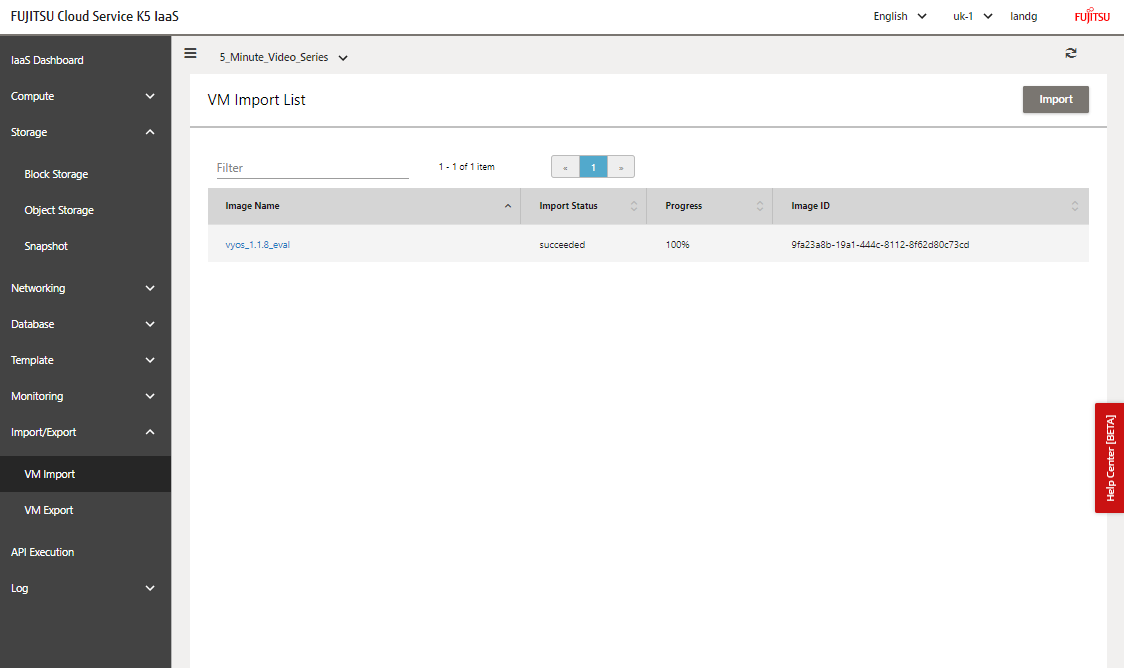Click the Fujitsu logo

(1092, 16)
